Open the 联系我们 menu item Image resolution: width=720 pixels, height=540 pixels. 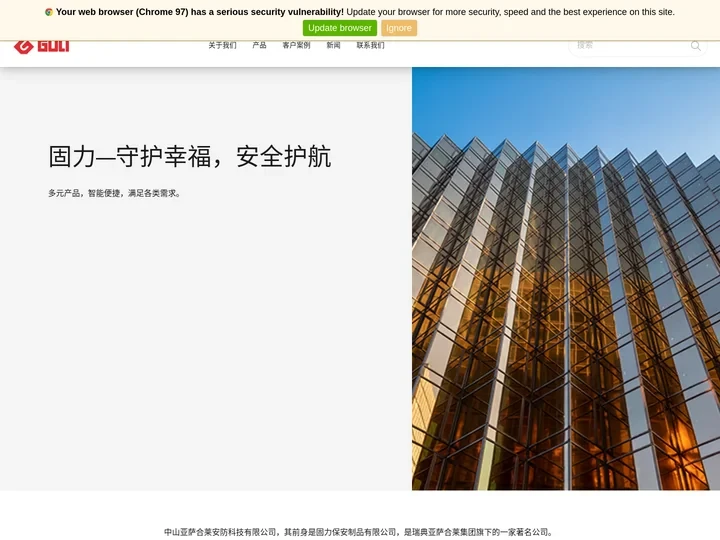(371, 45)
